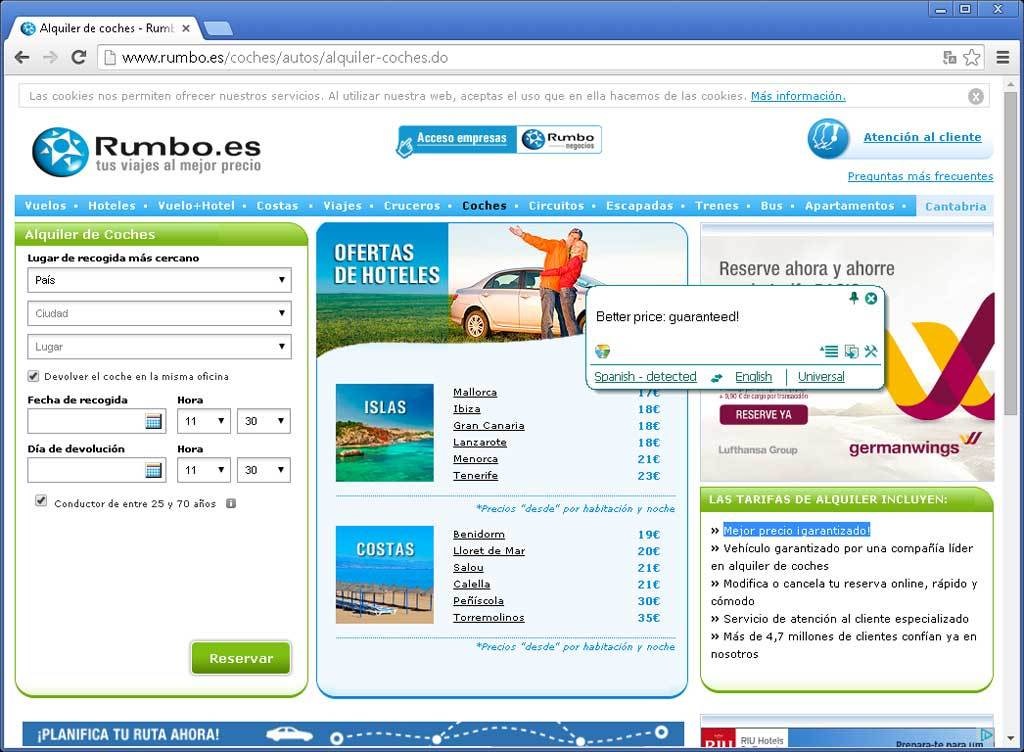Open the Mallorca hotel offer link
The width and height of the screenshot is (1024, 752).
(x=474, y=392)
